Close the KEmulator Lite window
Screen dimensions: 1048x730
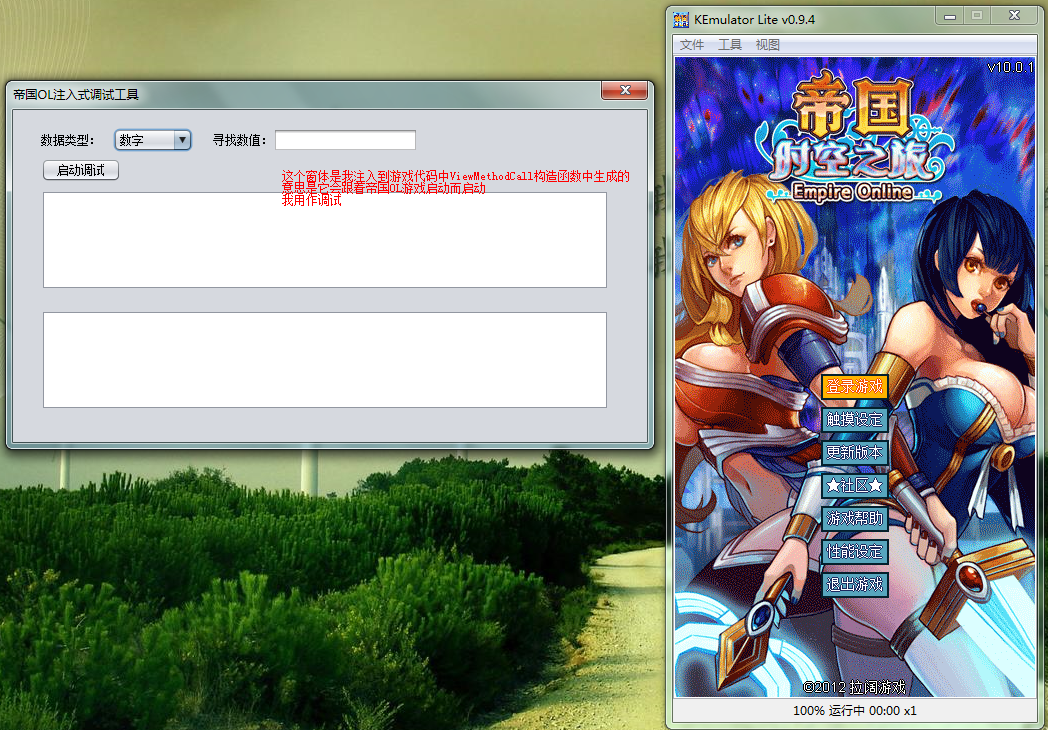click(1014, 16)
